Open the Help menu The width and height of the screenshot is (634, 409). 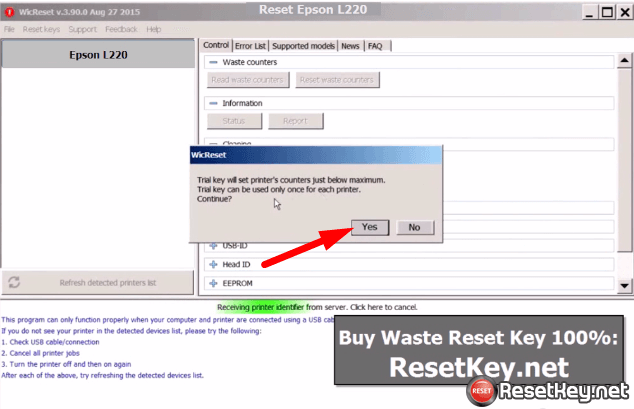[154, 29]
